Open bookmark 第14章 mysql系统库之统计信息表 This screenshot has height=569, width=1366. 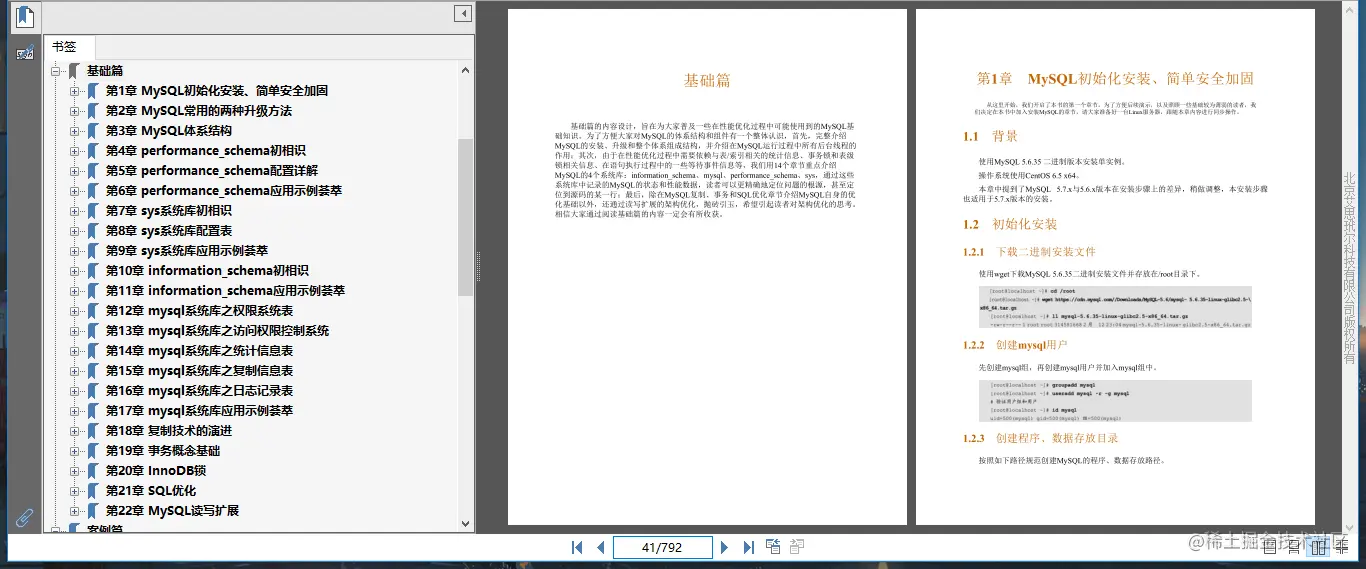(x=200, y=351)
